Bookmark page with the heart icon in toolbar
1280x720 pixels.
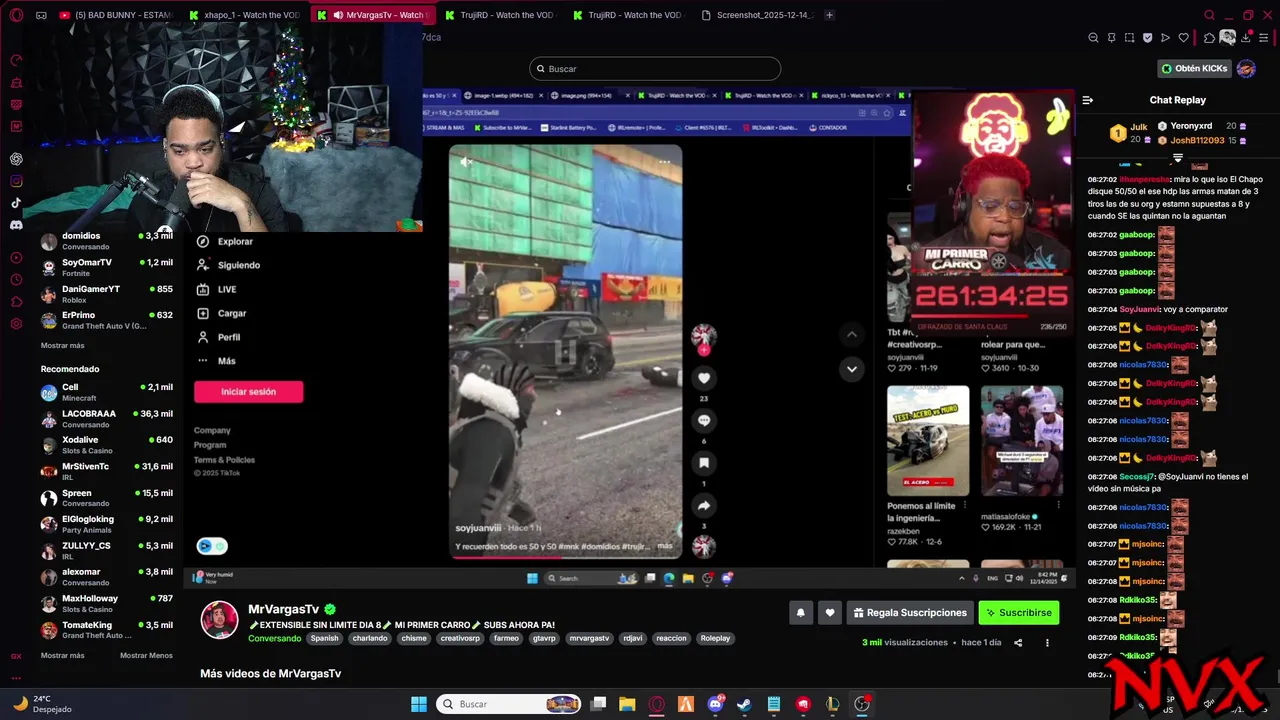1183,38
